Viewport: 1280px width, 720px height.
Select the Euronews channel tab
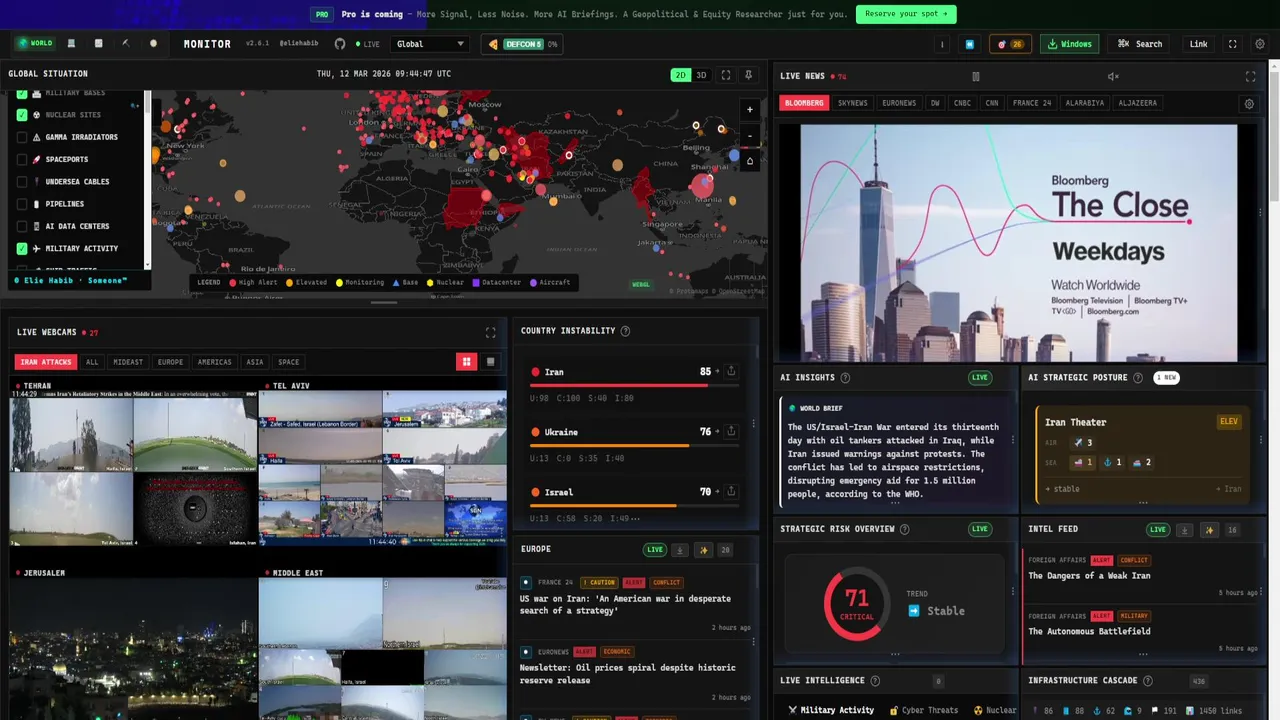tap(899, 103)
